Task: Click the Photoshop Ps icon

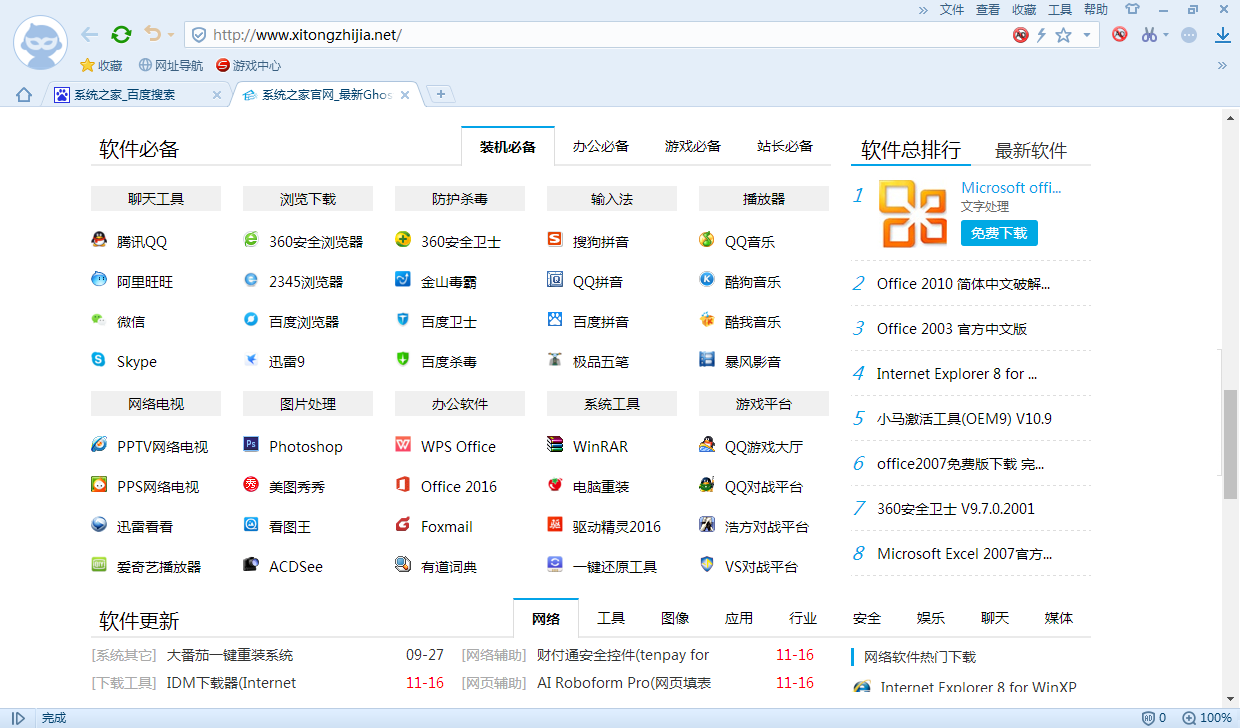Action: click(x=251, y=445)
